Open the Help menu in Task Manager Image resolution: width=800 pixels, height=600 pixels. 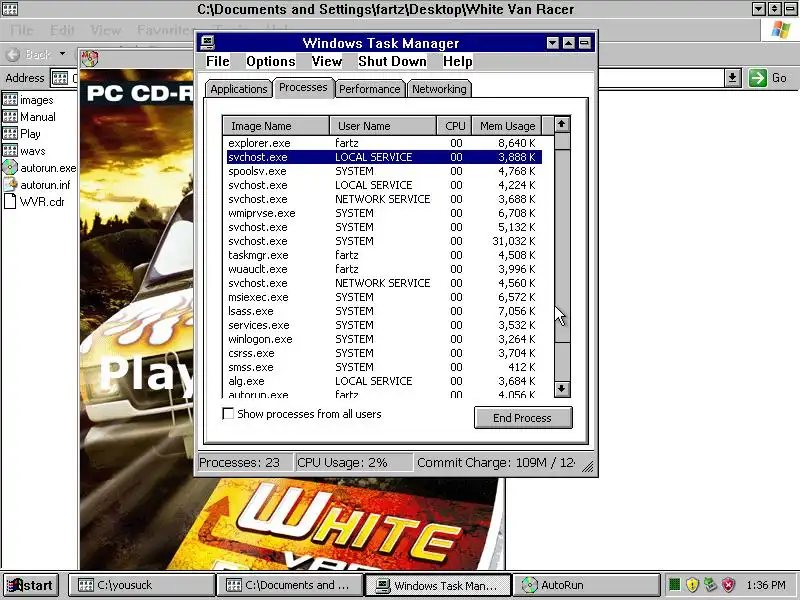[x=458, y=62]
